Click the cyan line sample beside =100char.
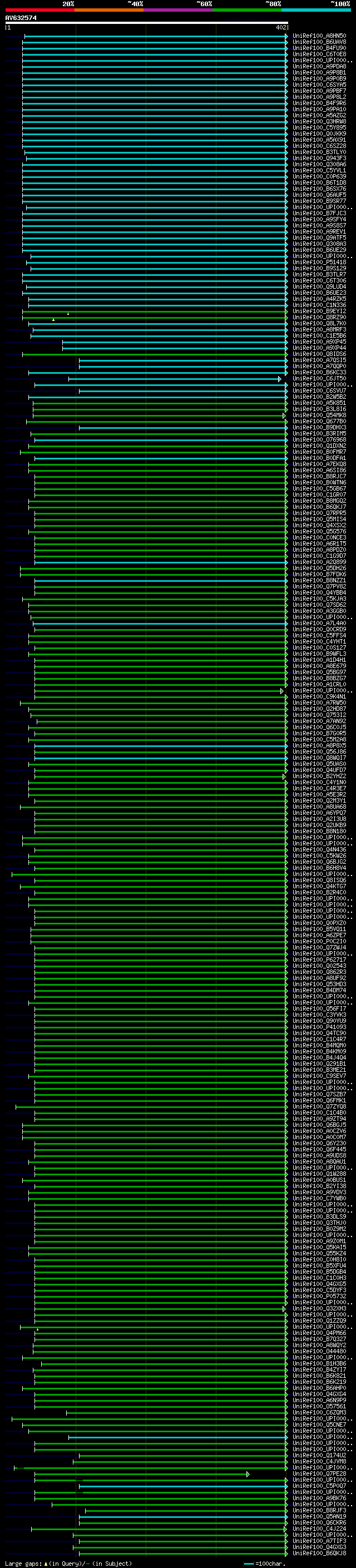 (x=248, y=1564)
